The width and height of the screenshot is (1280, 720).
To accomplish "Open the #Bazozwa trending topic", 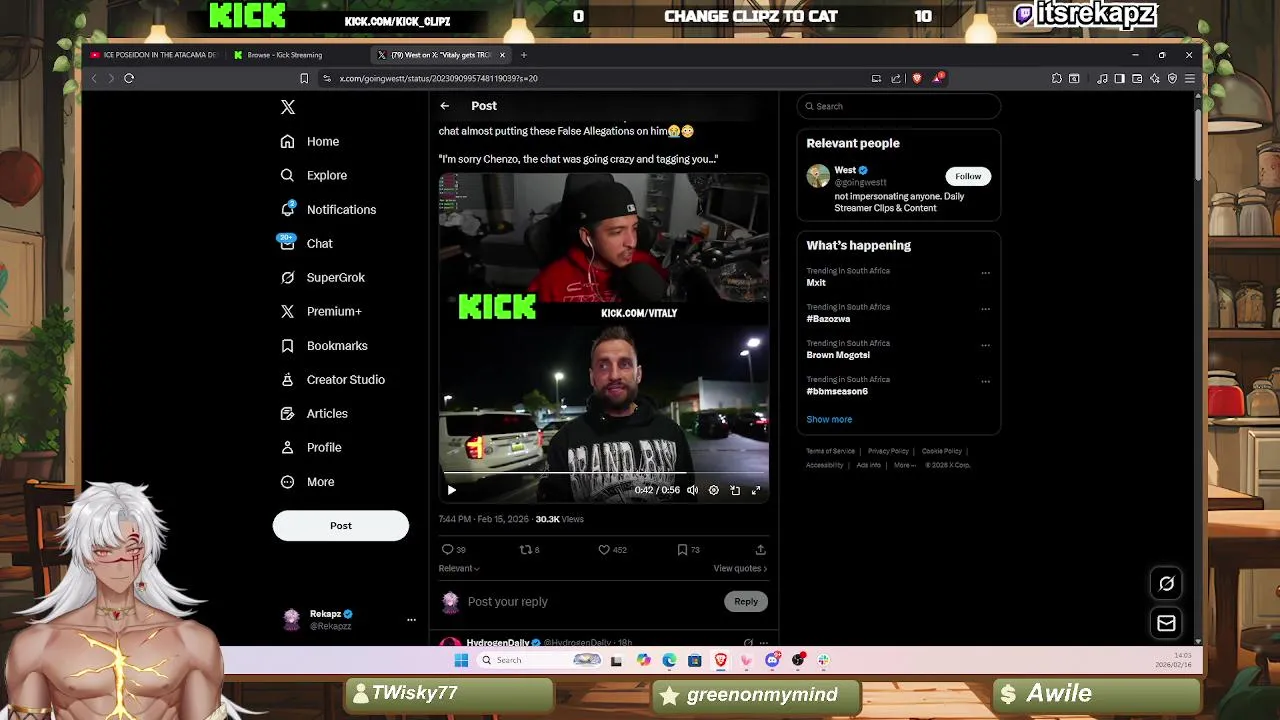I will pos(828,319).
